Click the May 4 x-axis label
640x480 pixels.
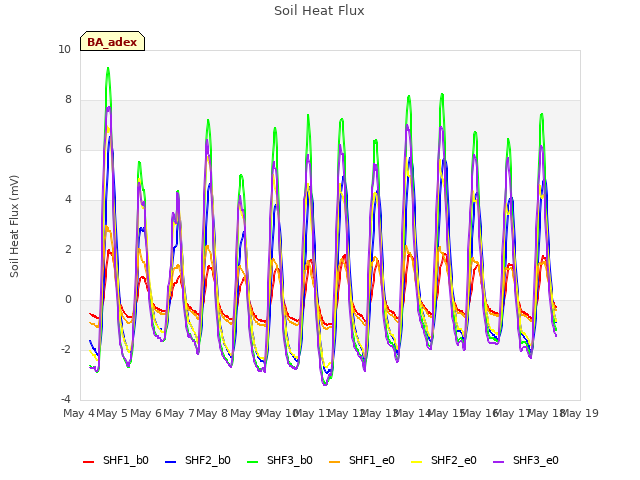click(x=79, y=413)
